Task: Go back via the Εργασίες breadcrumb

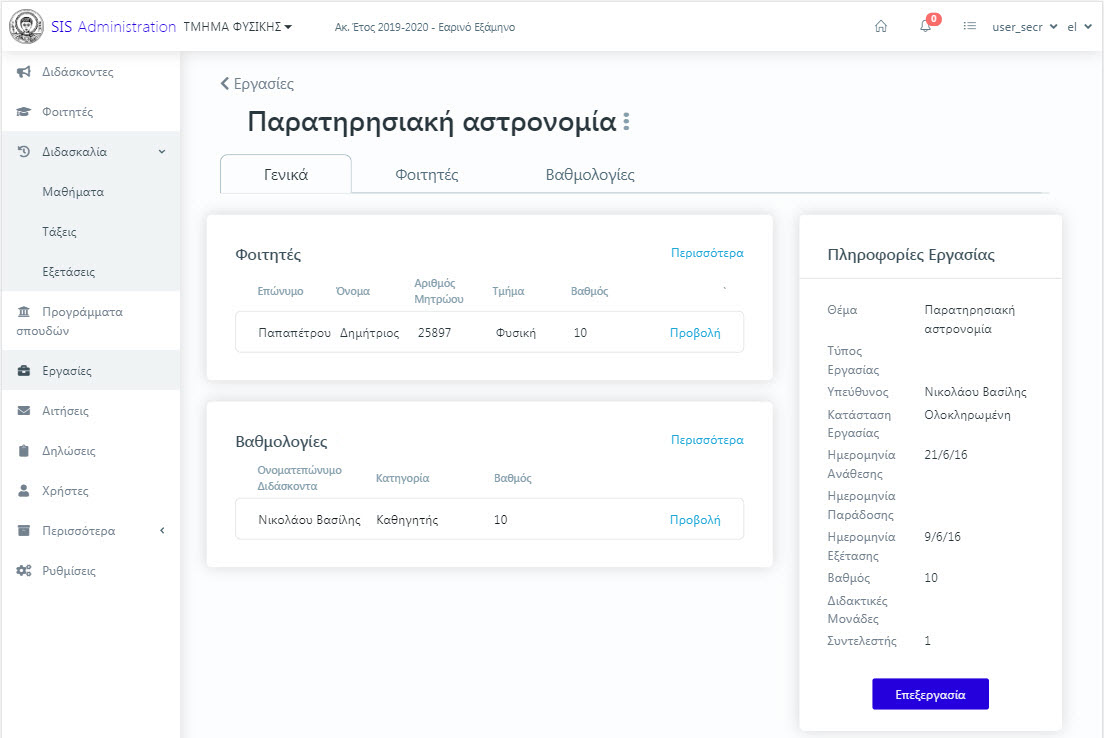Action: point(257,84)
